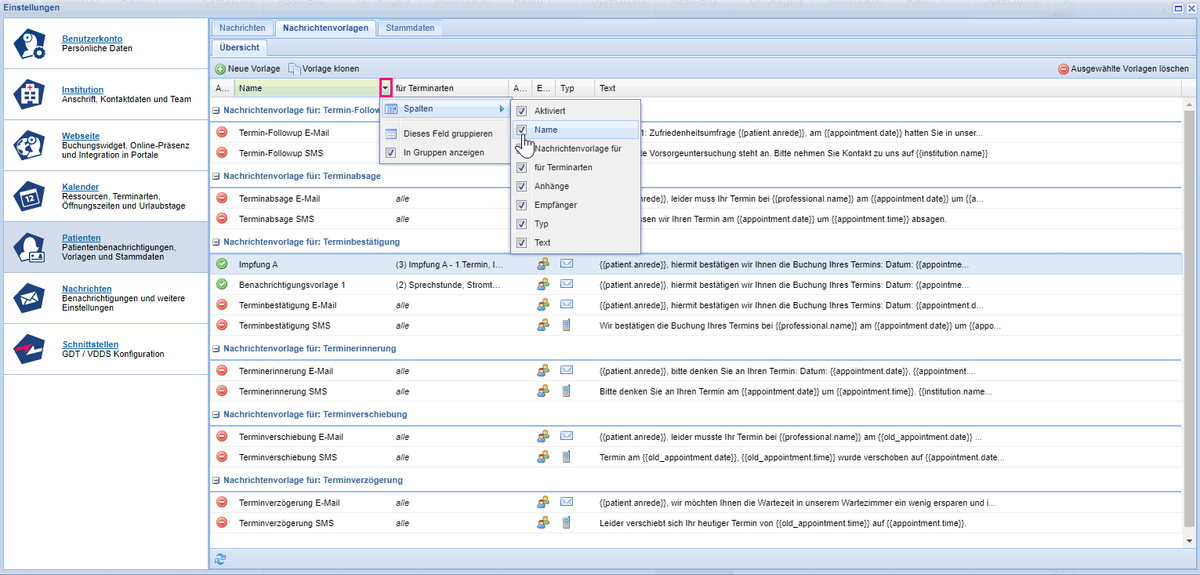
Task: Uncheck the Aktiviert column checkbox
Action: pos(521,111)
